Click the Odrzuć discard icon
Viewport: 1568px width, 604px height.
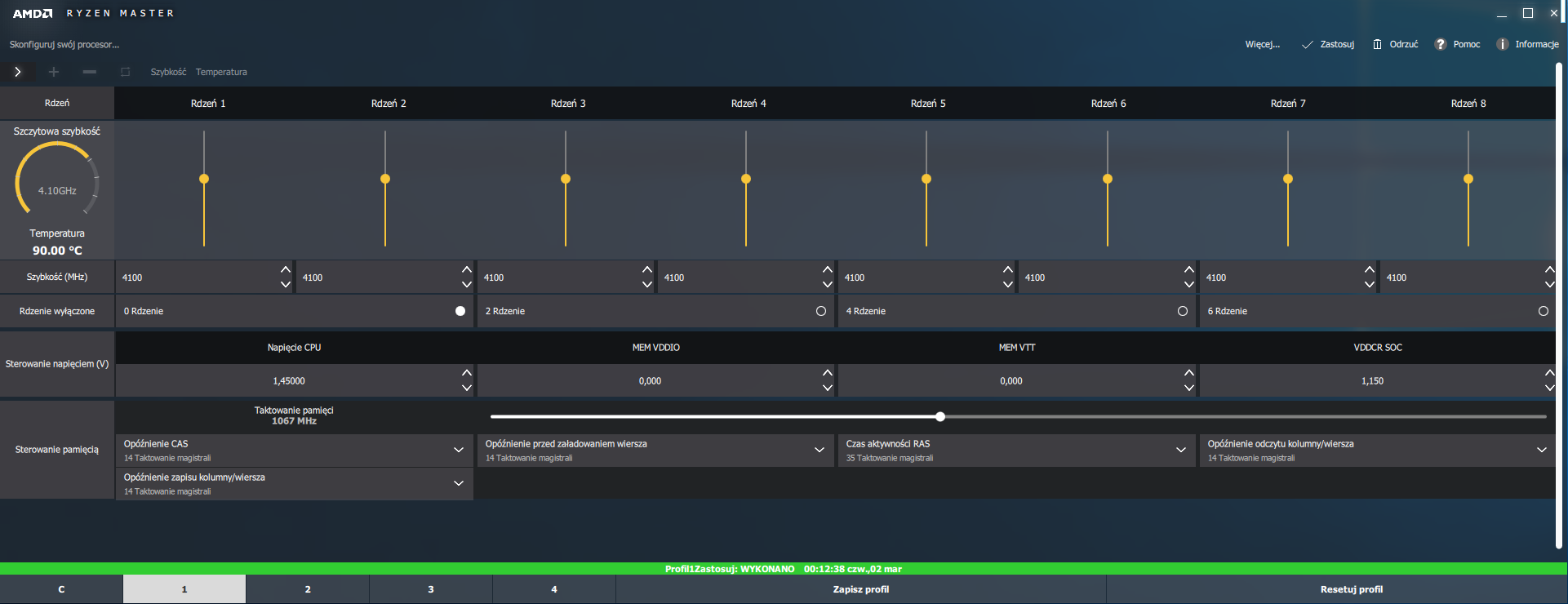tap(1377, 44)
